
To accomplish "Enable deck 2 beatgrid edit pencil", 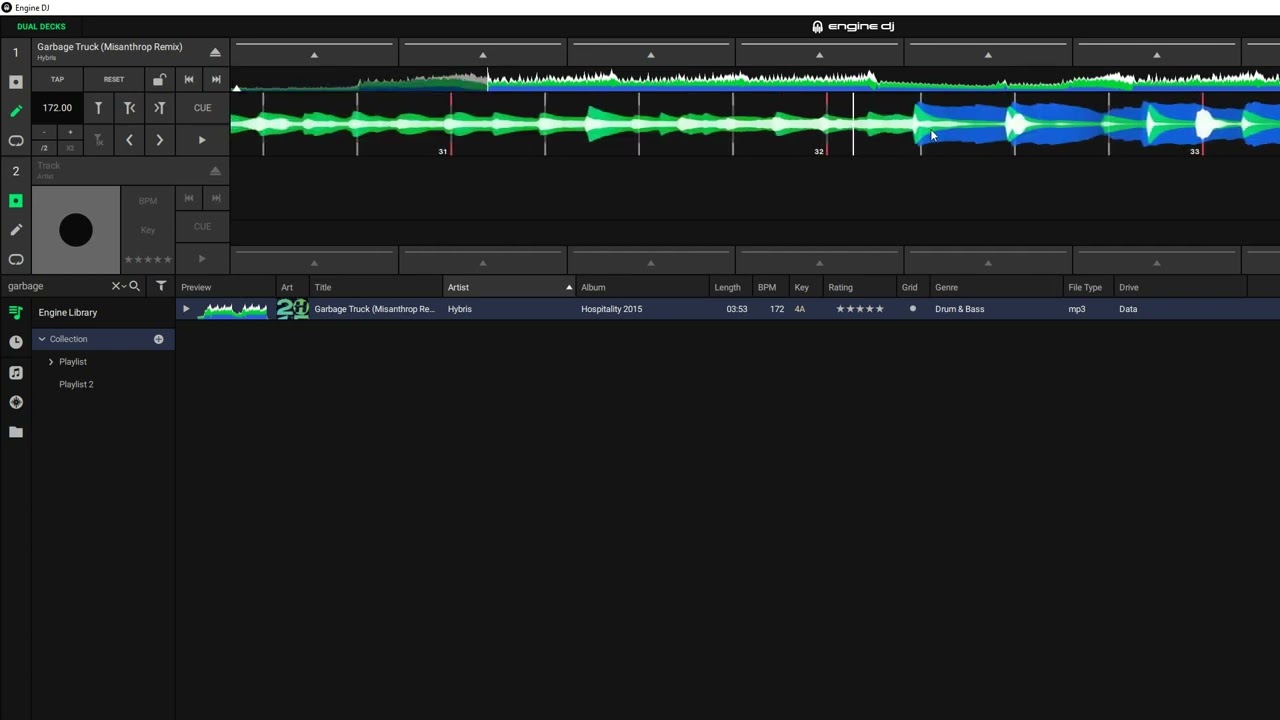I will (15, 230).
